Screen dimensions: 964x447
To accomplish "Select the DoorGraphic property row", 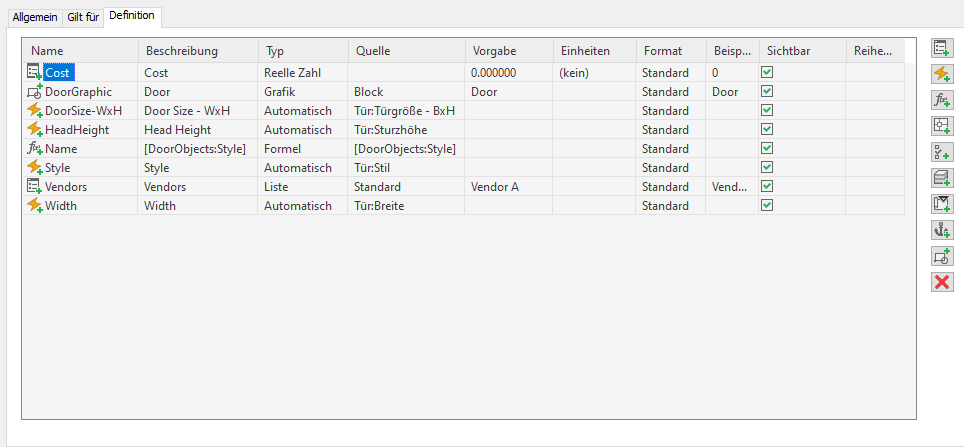I will (78, 92).
